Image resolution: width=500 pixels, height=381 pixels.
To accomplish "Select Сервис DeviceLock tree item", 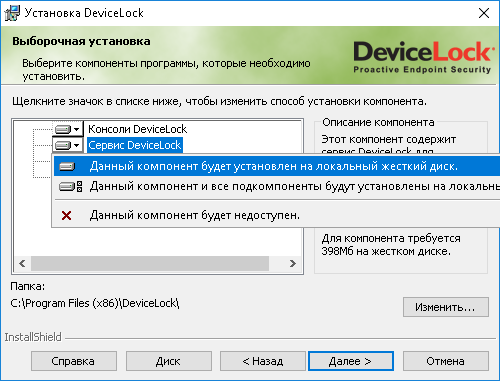I will [135, 145].
